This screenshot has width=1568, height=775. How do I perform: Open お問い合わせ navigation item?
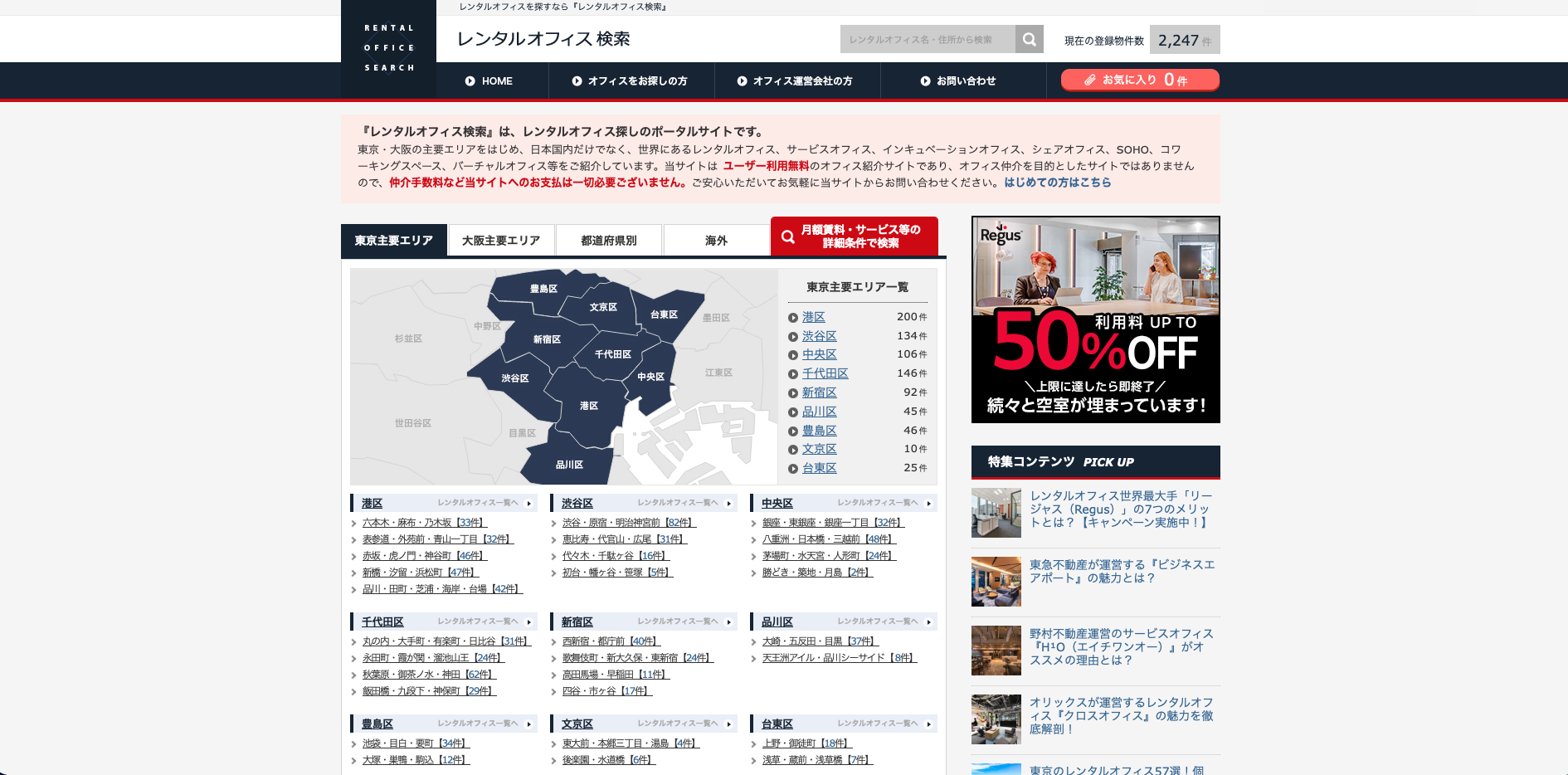[x=958, y=81]
